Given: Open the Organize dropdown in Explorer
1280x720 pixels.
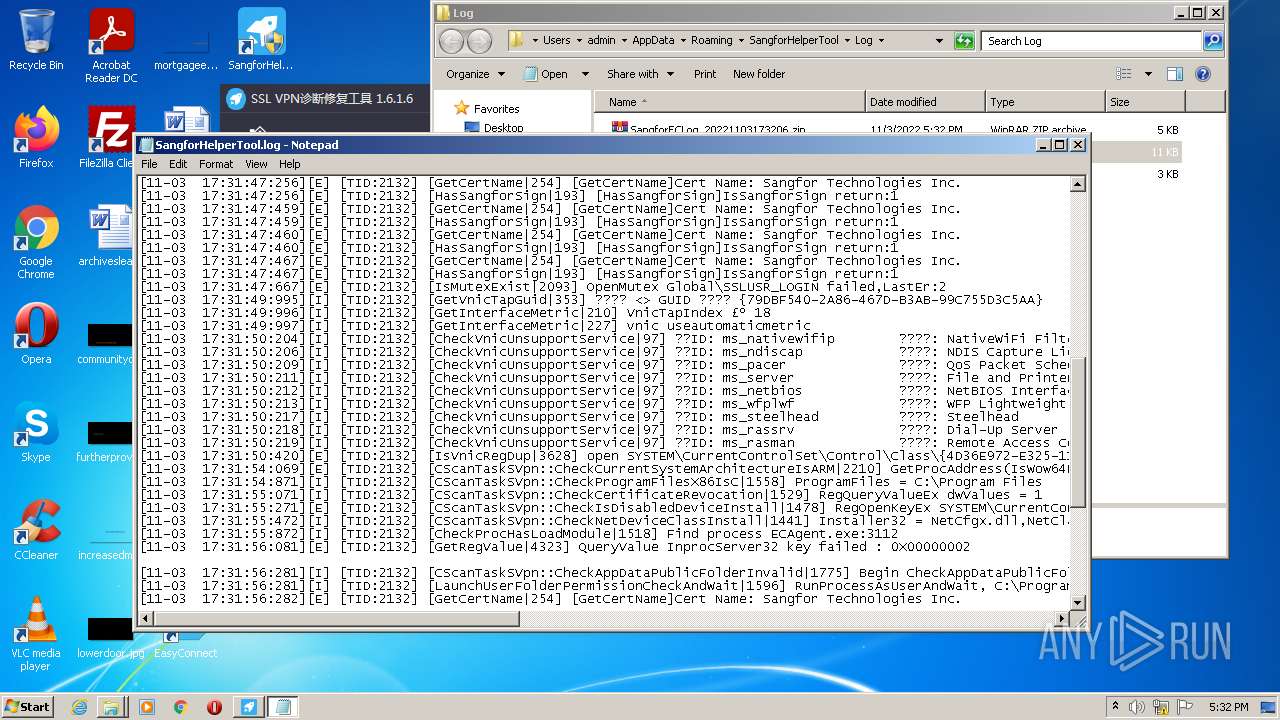Looking at the screenshot, I should tap(475, 74).
